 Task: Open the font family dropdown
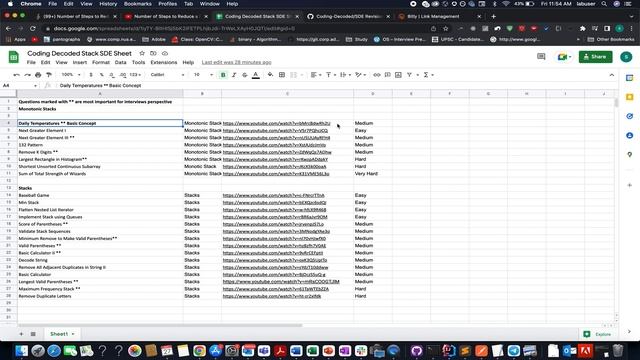click(x=167, y=75)
